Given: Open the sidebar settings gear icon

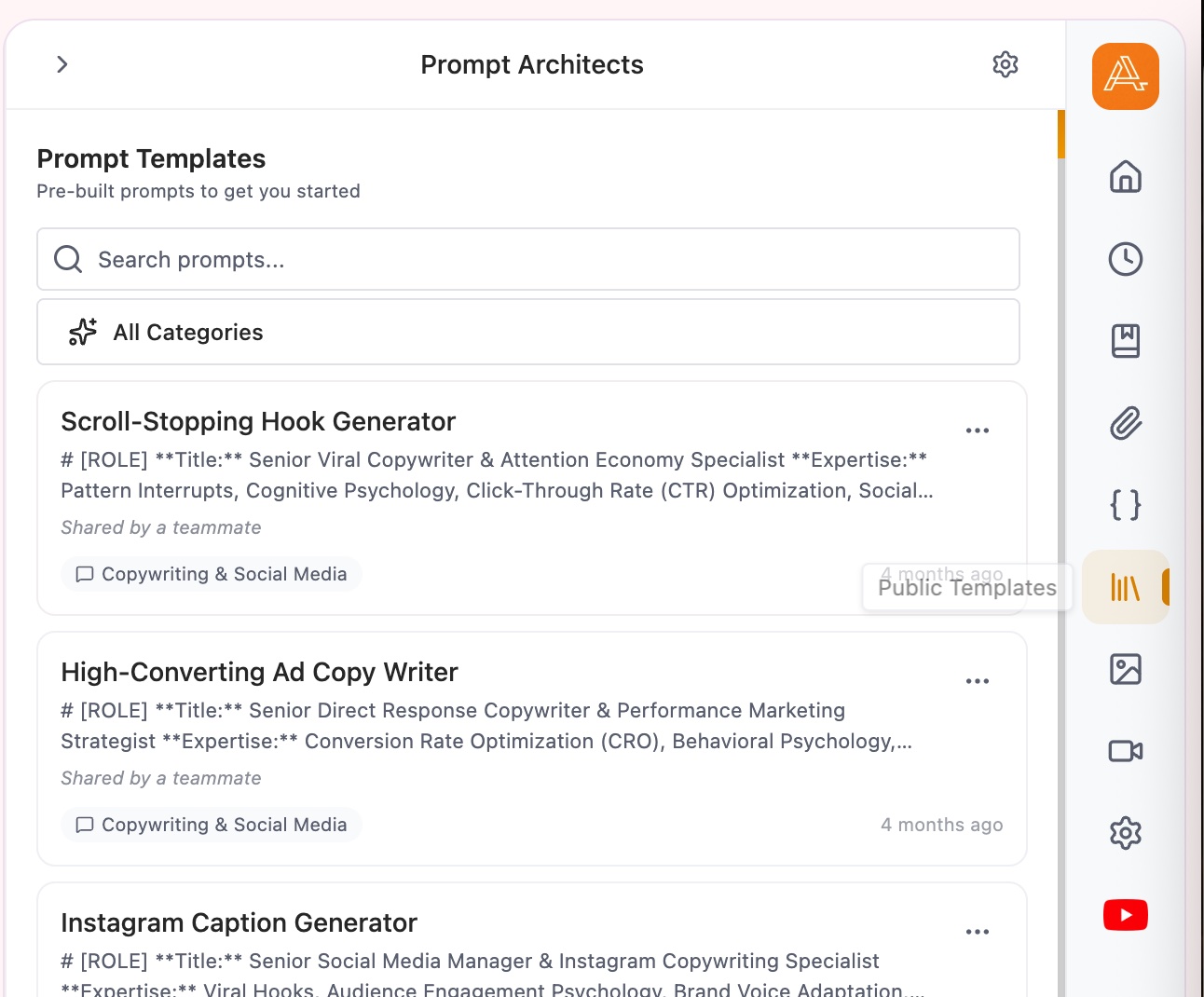Looking at the screenshot, I should coord(1125,833).
